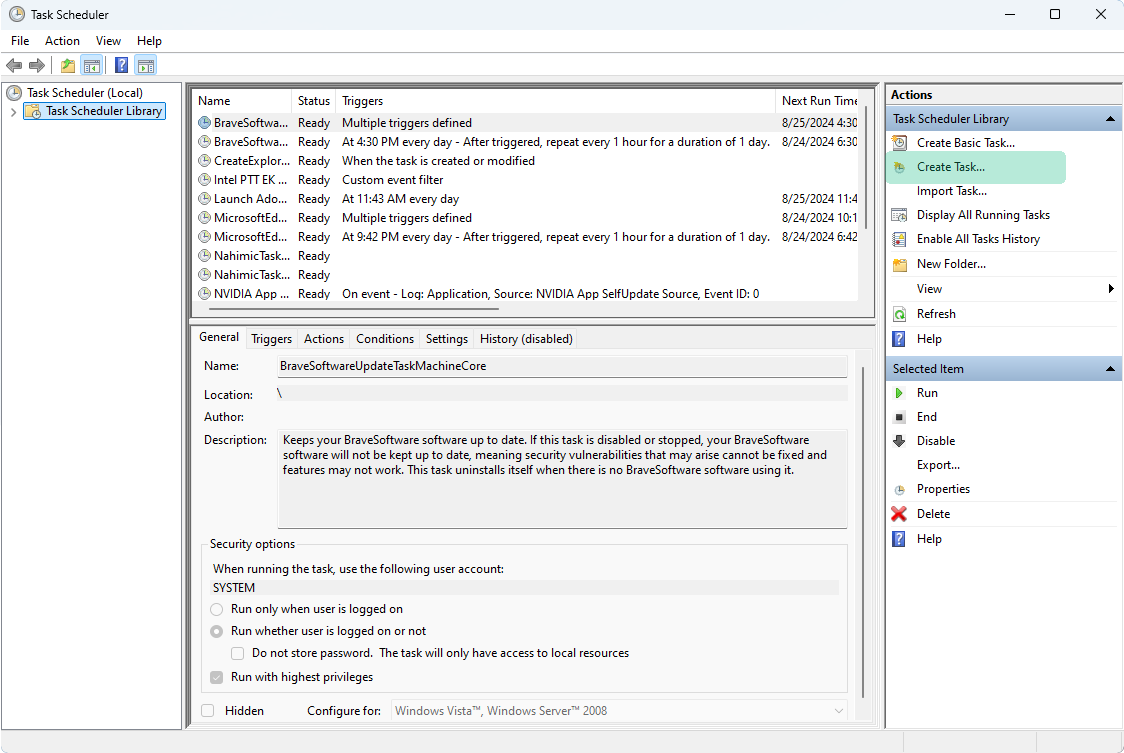Click Export in the Actions pane
This screenshot has width=1124, height=753.
click(x=938, y=464)
